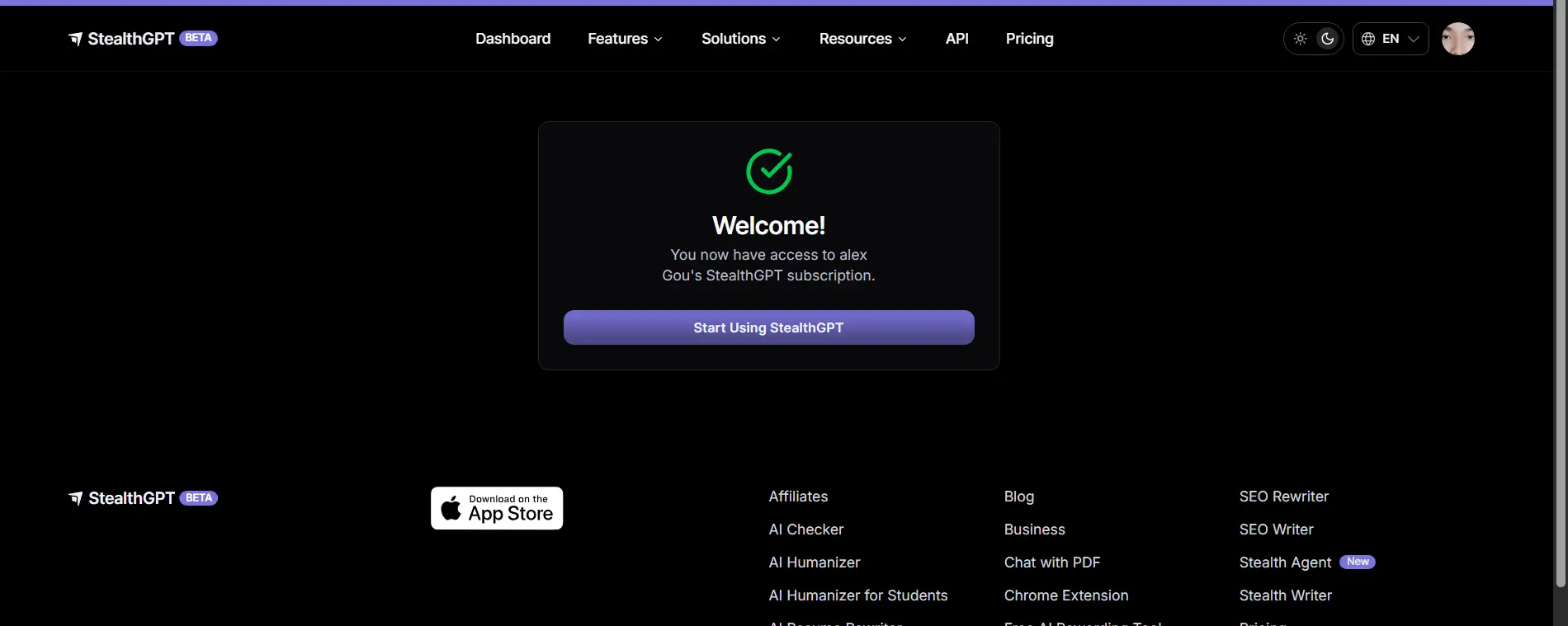1568x626 pixels.
Task: Open AI Checker footer link
Action: tap(806, 530)
